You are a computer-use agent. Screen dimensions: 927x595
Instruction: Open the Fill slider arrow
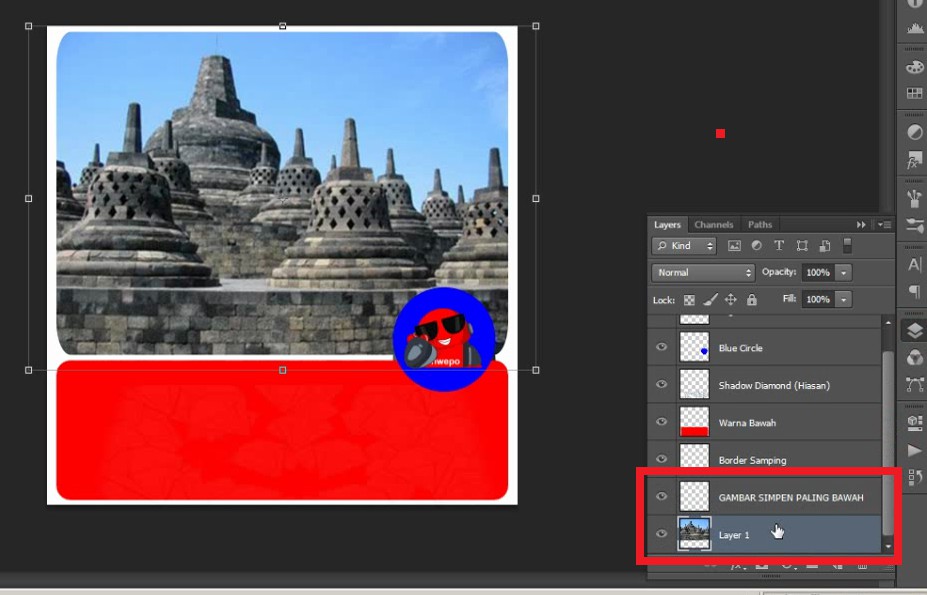844,299
